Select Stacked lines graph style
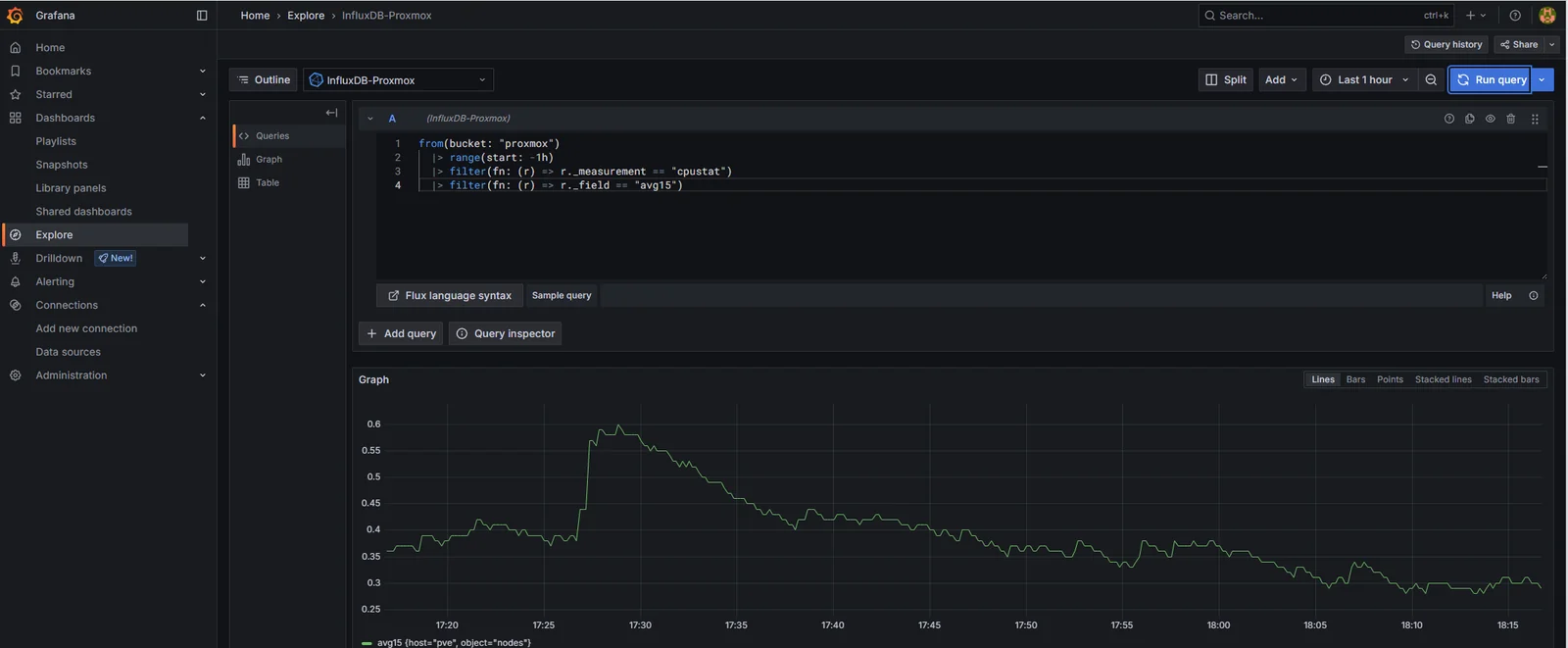The width and height of the screenshot is (1568, 648). pyautogui.click(x=1443, y=379)
